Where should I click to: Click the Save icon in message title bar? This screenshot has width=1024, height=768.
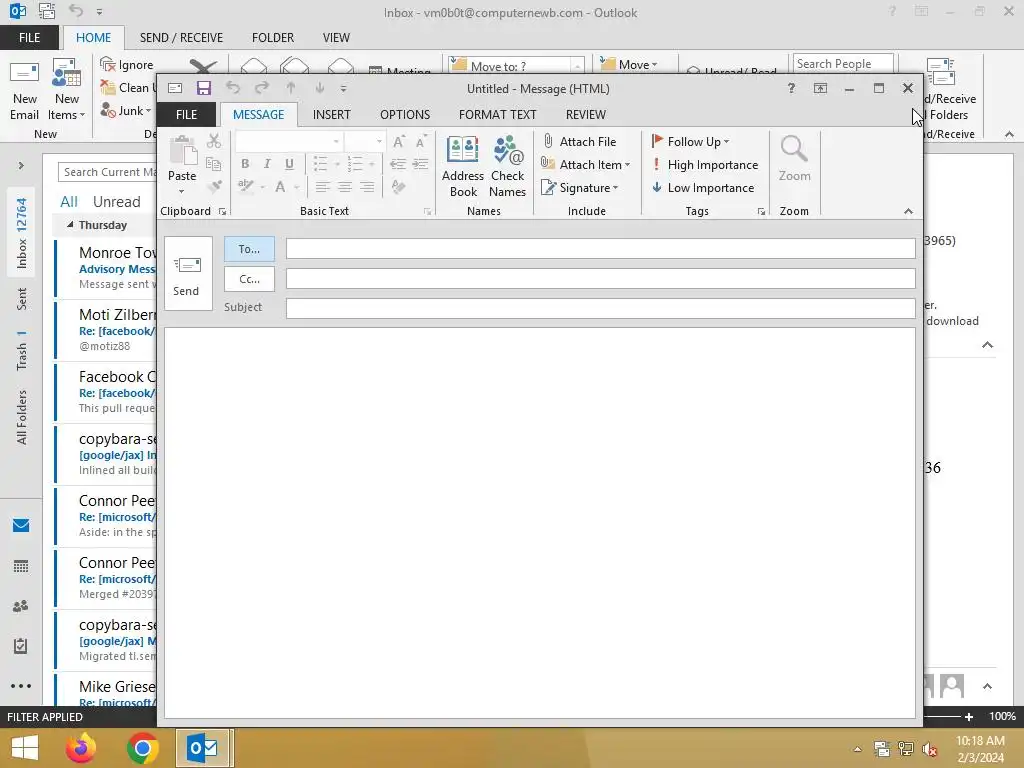point(204,88)
